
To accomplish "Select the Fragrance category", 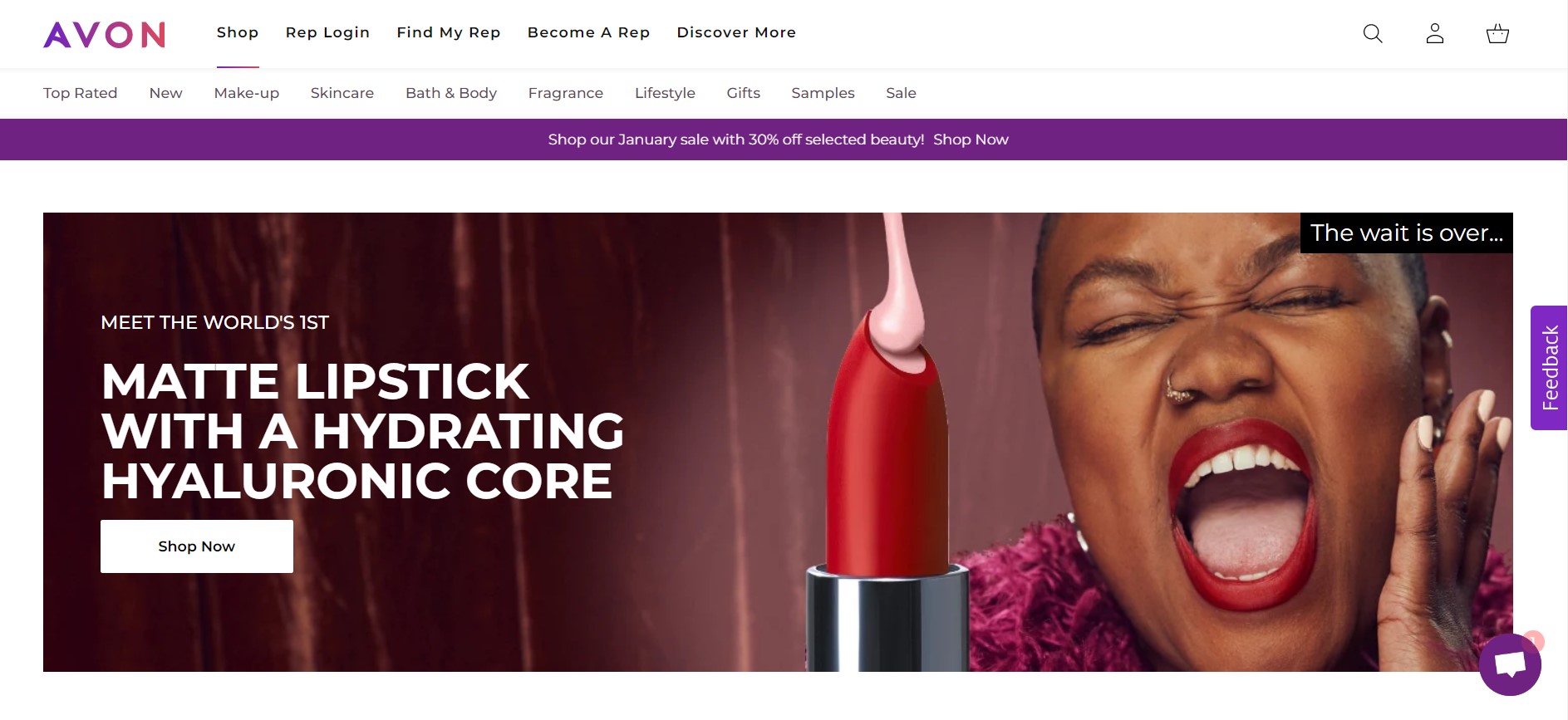I will [566, 93].
